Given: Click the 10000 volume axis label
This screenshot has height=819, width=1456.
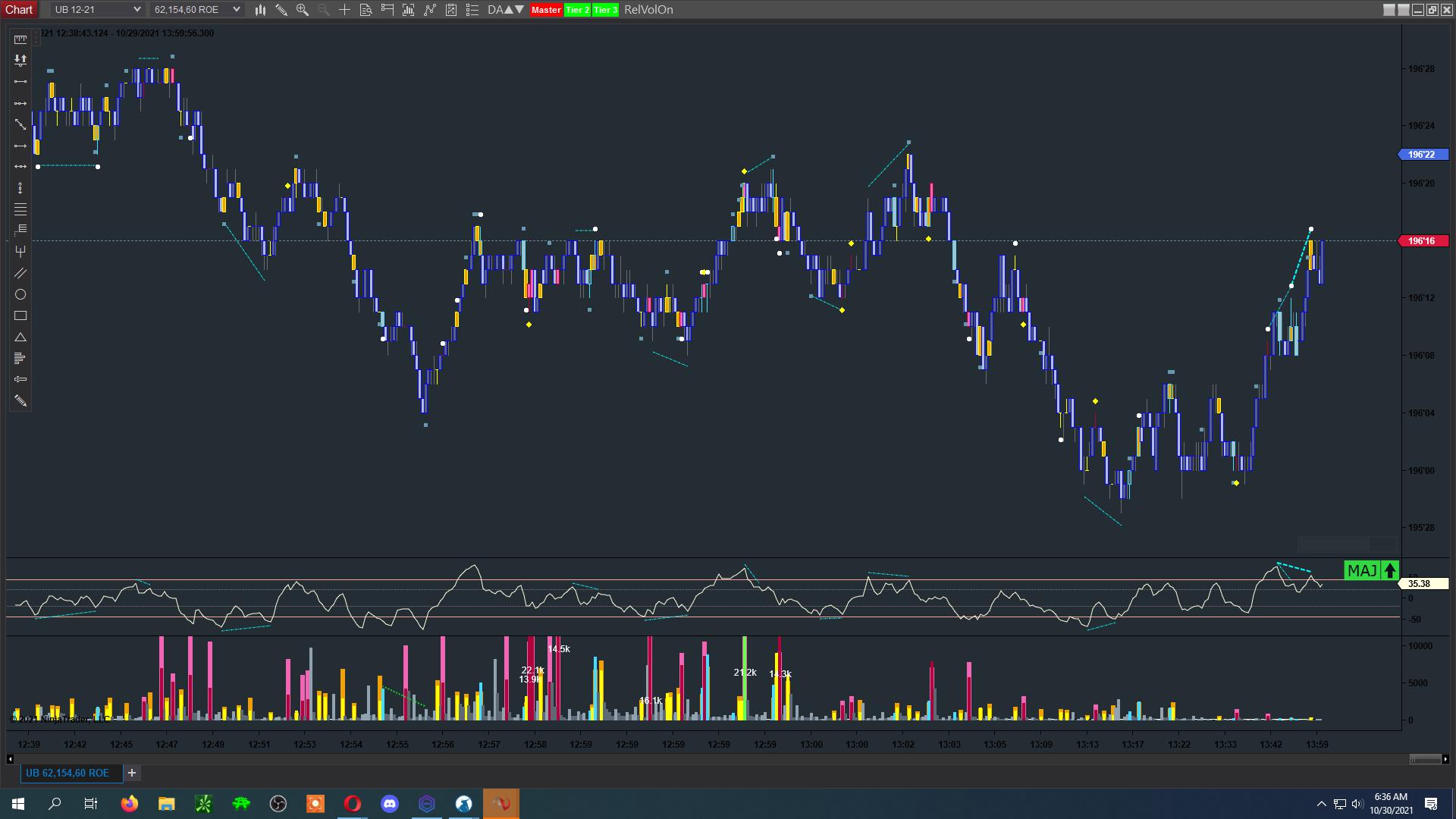Looking at the screenshot, I should 1420,646.
